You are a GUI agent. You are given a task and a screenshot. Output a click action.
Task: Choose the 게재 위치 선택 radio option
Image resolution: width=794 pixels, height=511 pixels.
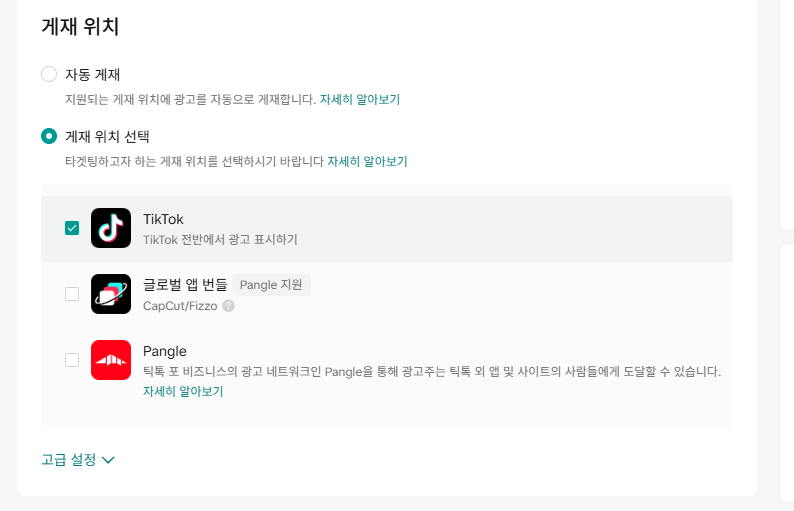[x=49, y=136]
